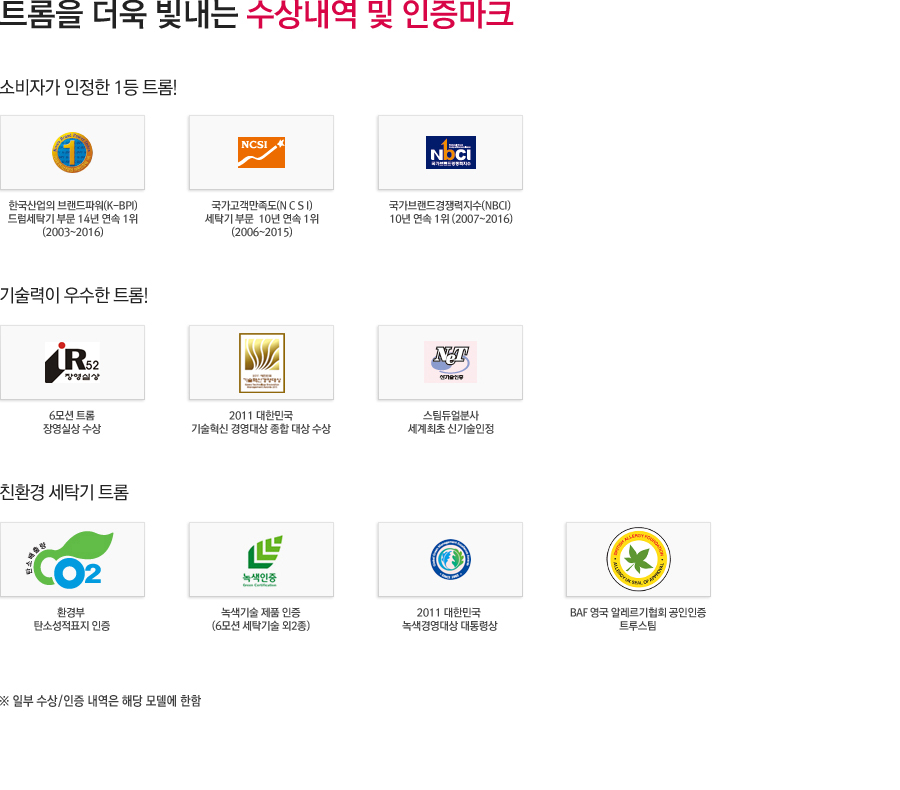Click the caption 녹색기술 제품 인증

point(261,612)
